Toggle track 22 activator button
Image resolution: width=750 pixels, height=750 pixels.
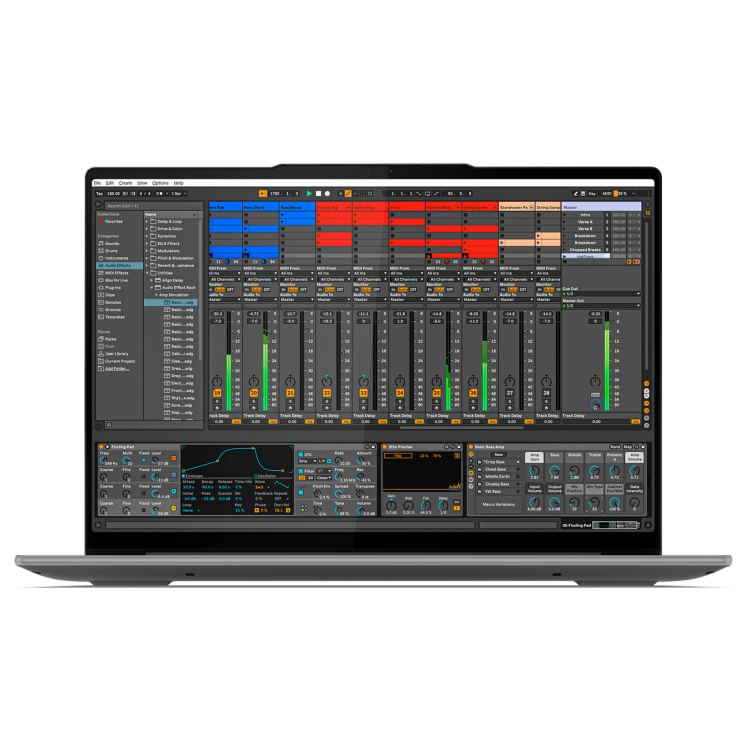point(327,393)
